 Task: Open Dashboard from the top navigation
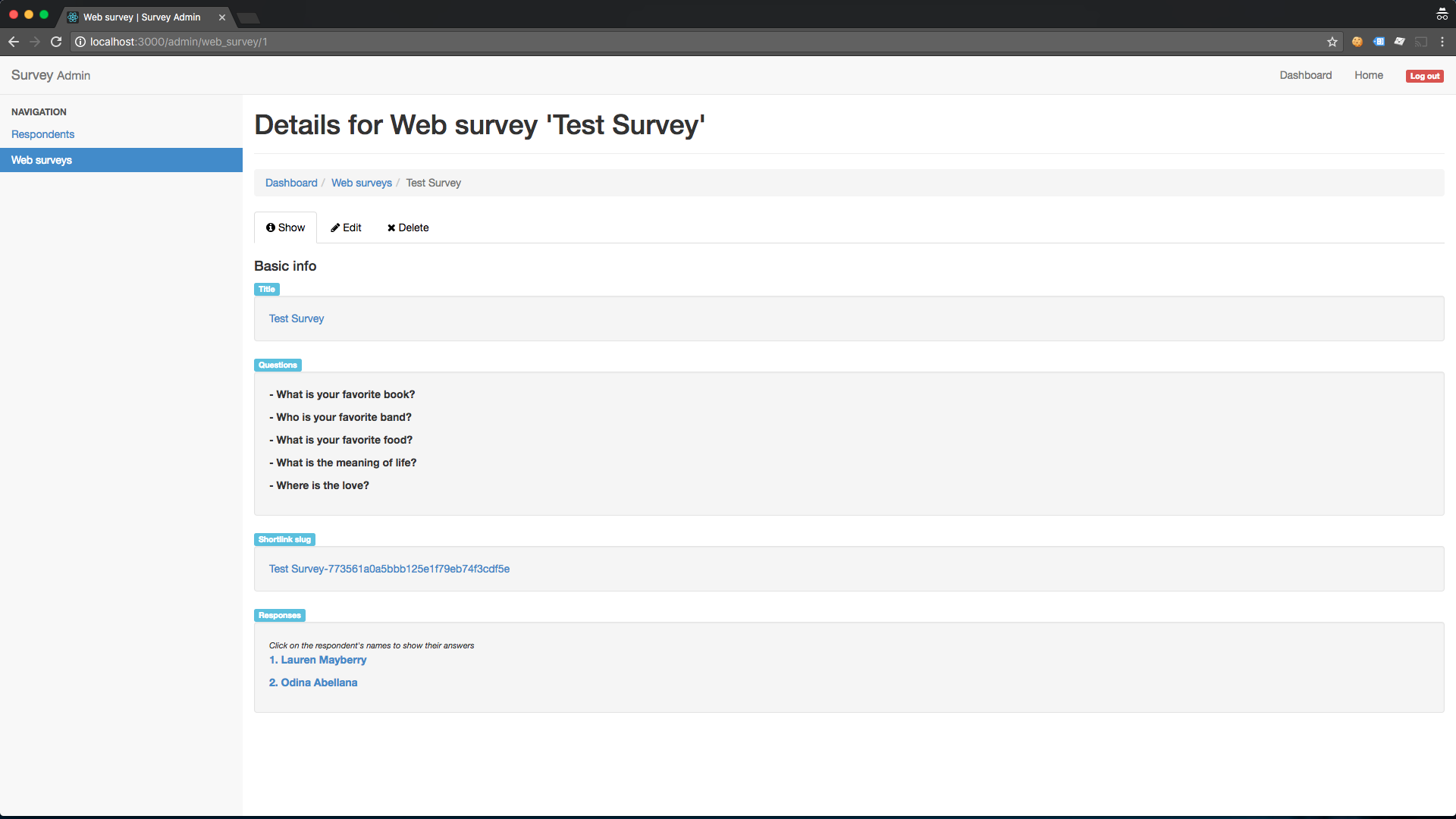(1306, 75)
